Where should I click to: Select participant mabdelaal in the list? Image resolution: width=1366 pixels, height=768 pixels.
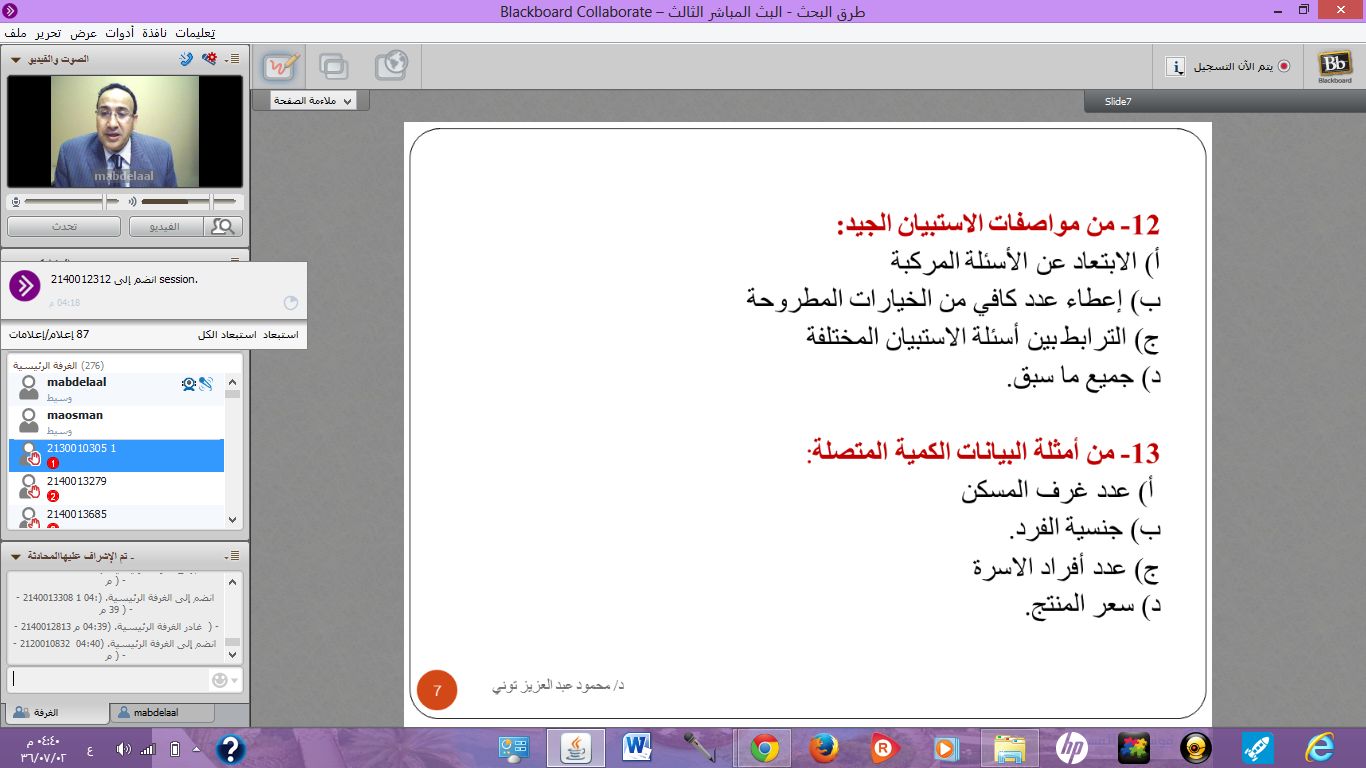[x=116, y=390]
